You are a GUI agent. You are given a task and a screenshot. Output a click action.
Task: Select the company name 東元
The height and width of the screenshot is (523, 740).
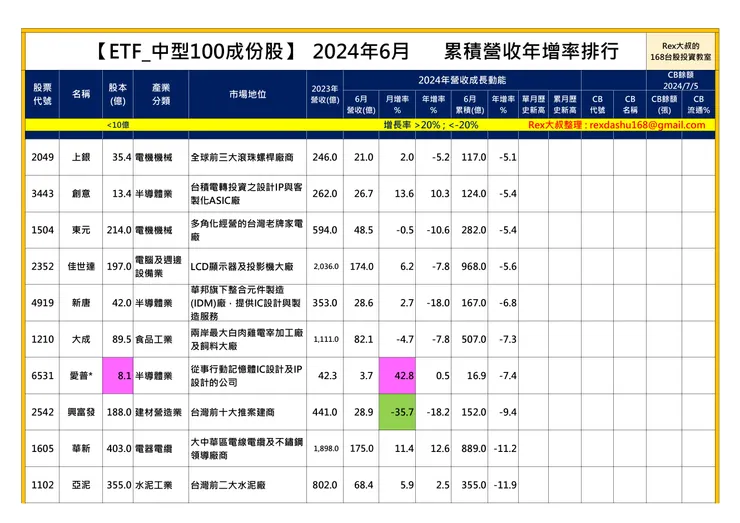[x=81, y=230]
